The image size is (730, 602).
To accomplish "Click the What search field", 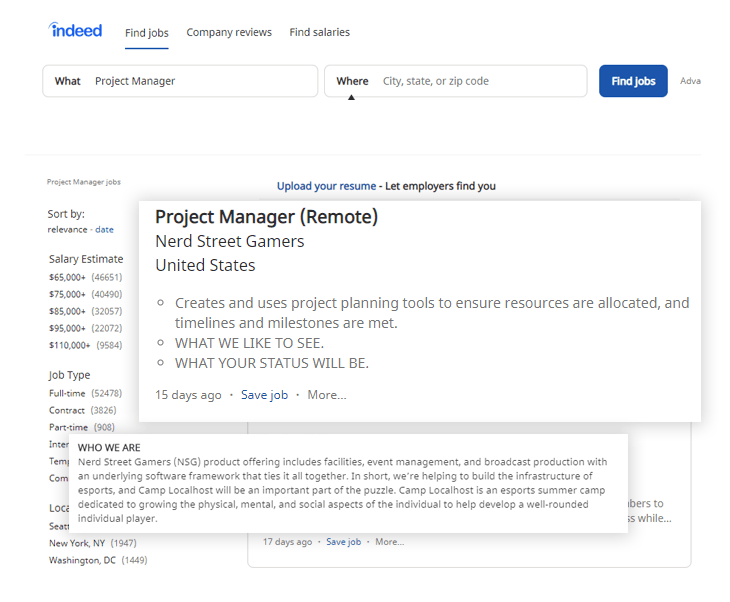I will pos(180,81).
